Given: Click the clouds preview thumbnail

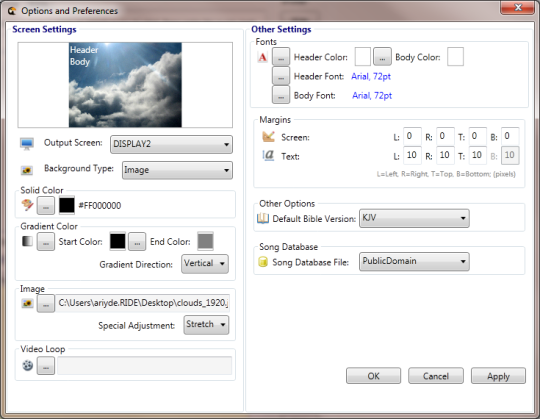Looking at the screenshot, I should click(125, 85).
